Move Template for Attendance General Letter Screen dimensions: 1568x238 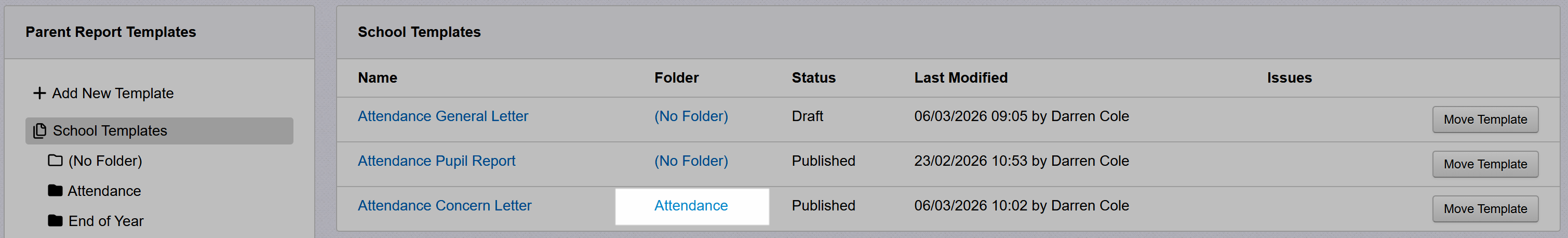point(1484,120)
